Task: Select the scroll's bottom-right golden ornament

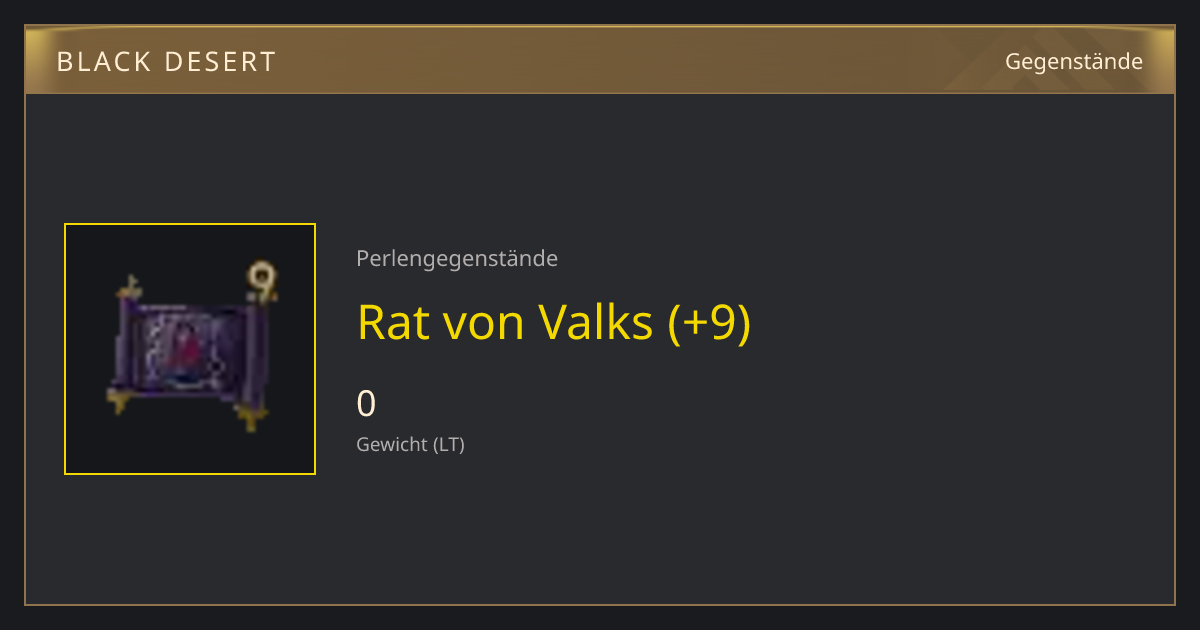Action: click(250, 416)
